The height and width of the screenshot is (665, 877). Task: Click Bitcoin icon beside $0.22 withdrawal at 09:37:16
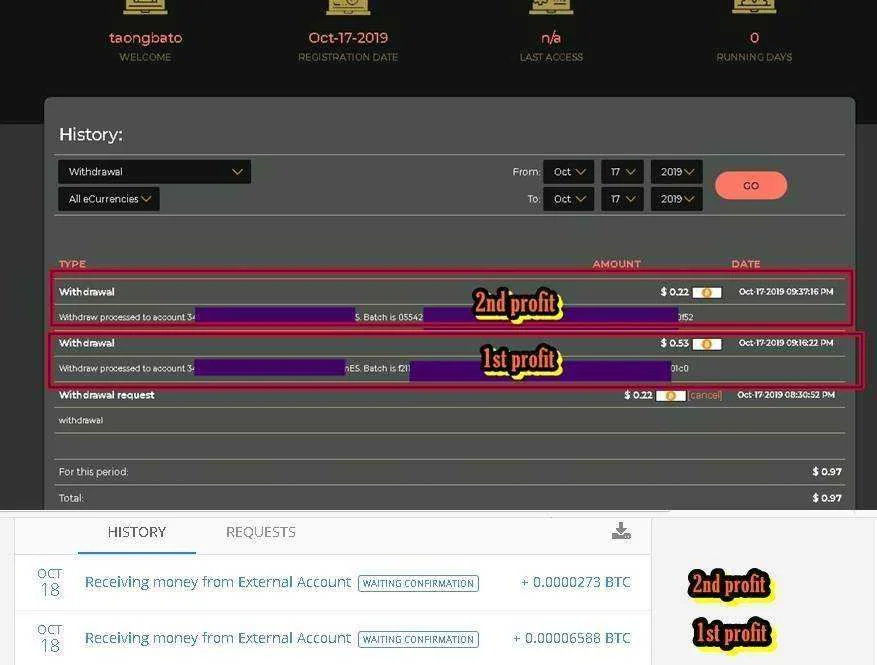[706, 293]
